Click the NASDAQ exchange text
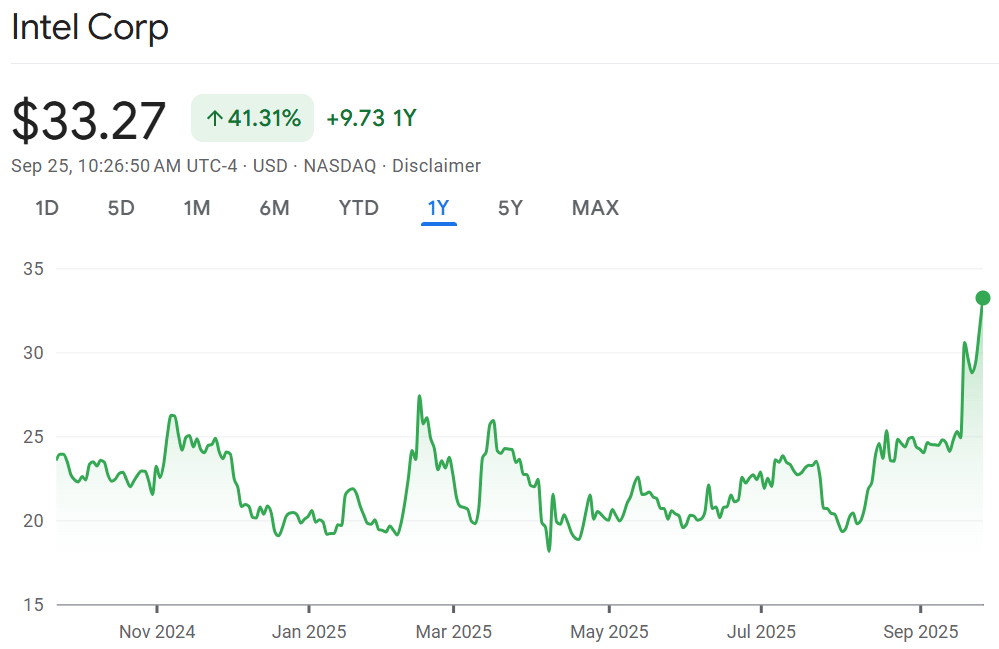The height and width of the screenshot is (649, 999). [340, 166]
